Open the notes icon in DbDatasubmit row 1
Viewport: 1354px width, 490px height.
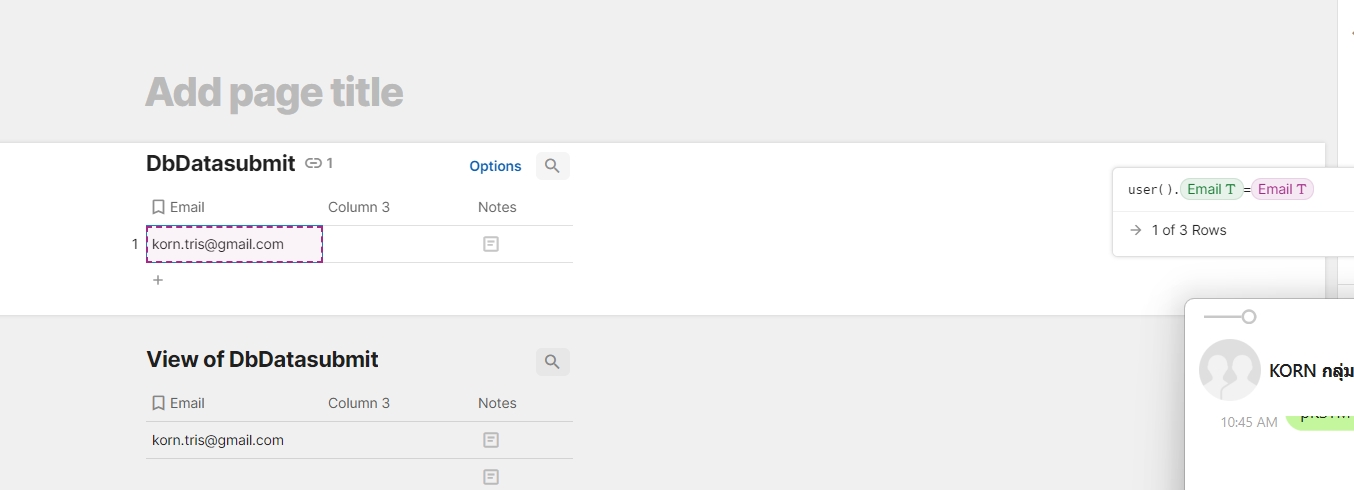coord(490,244)
